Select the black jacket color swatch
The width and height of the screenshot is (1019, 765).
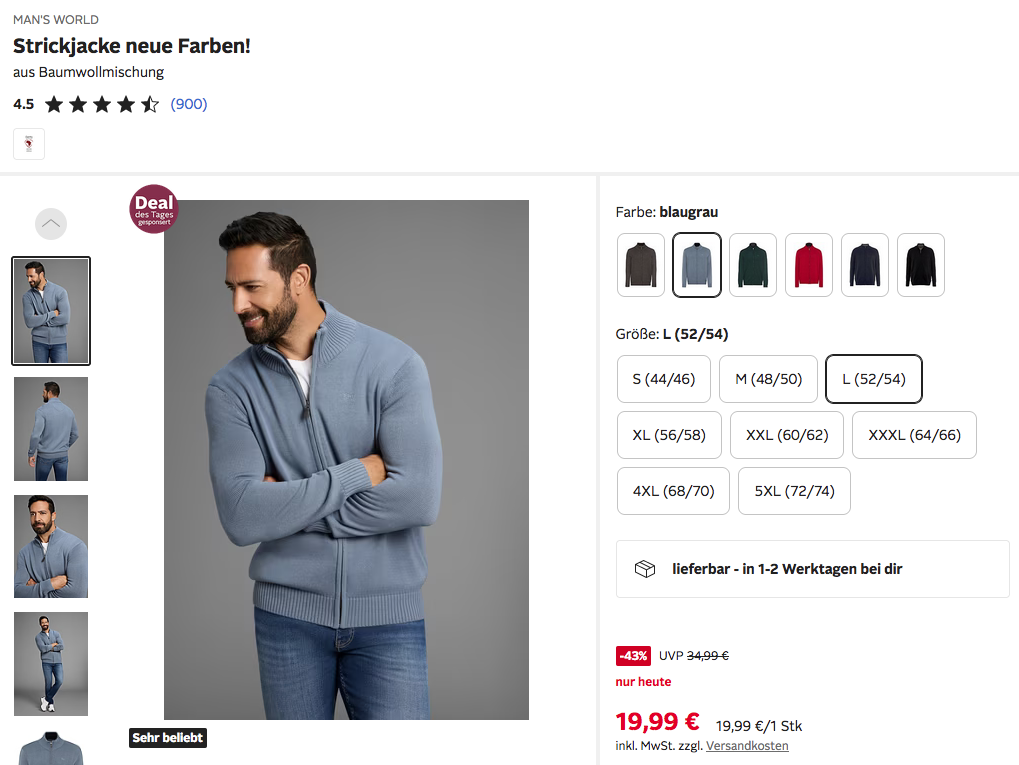921,265
